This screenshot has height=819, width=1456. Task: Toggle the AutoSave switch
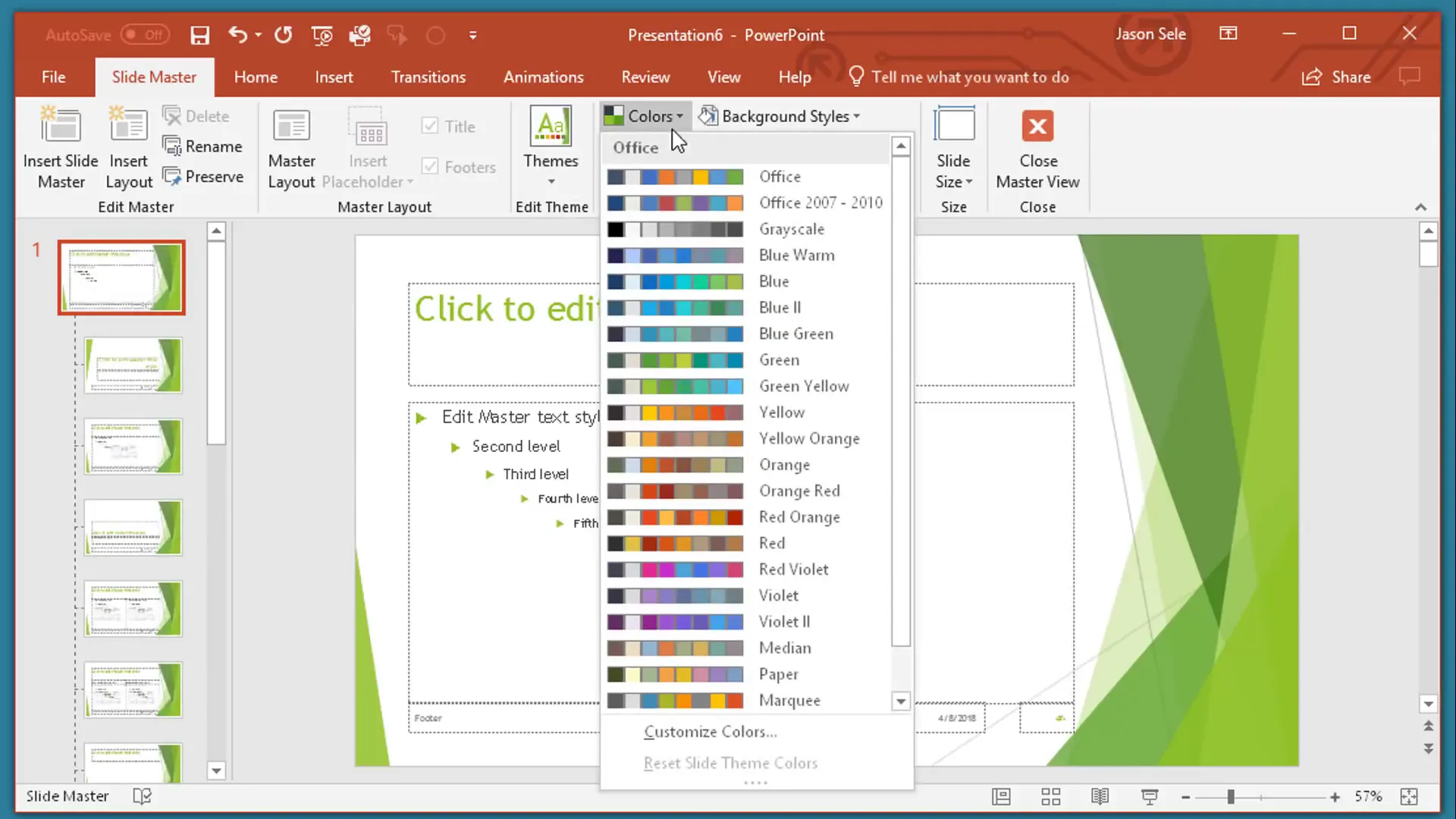[x=145, y=35]
